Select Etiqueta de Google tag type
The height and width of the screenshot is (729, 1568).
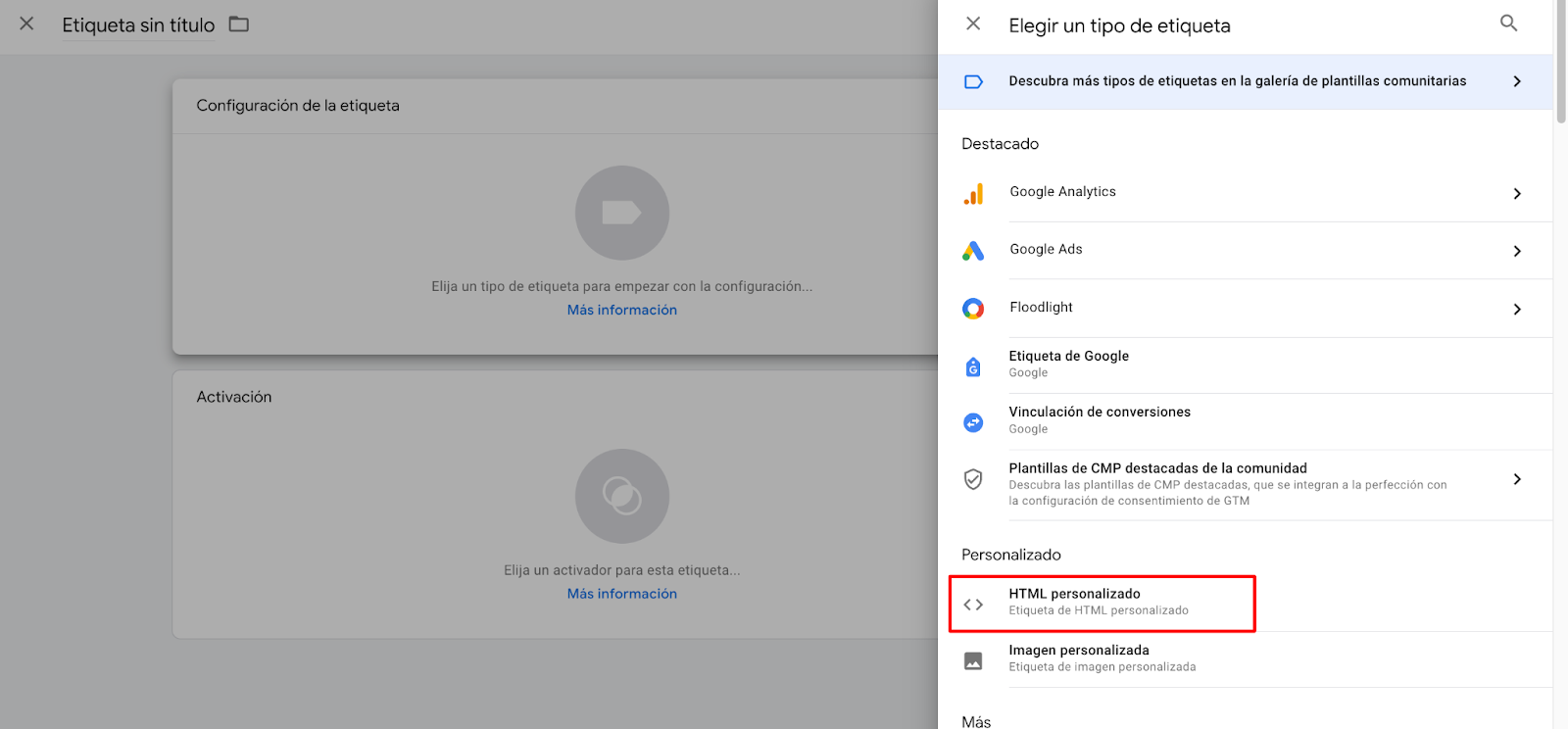(1245, 365)
